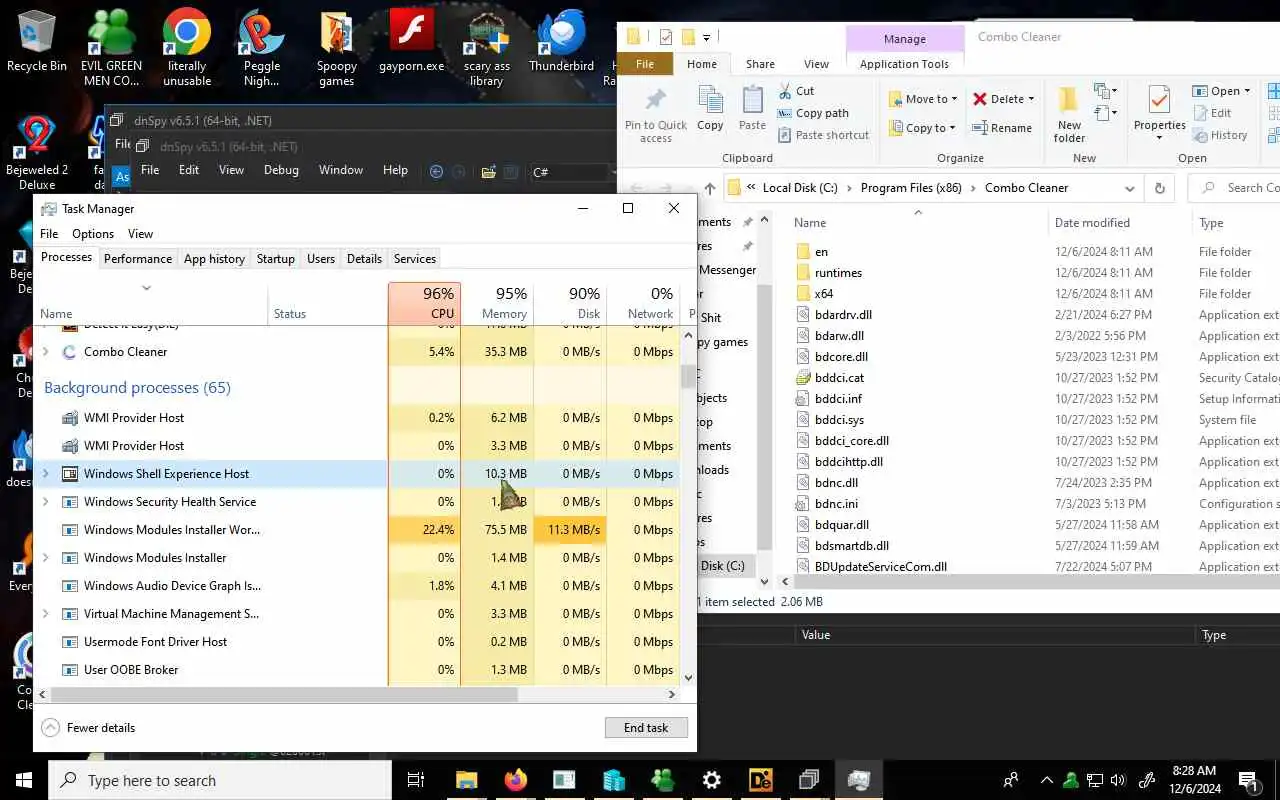1280x800 pixels.
Task: Switch to App history tab
Action: tap(214, 258)
